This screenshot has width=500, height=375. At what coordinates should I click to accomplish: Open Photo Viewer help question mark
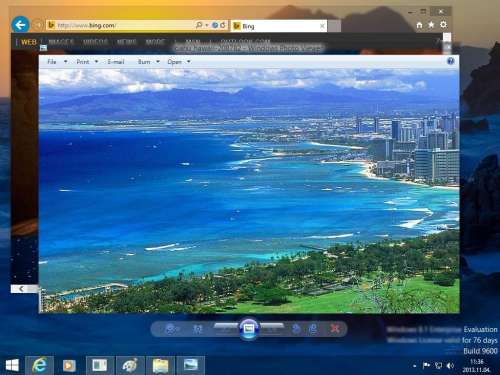451,61
